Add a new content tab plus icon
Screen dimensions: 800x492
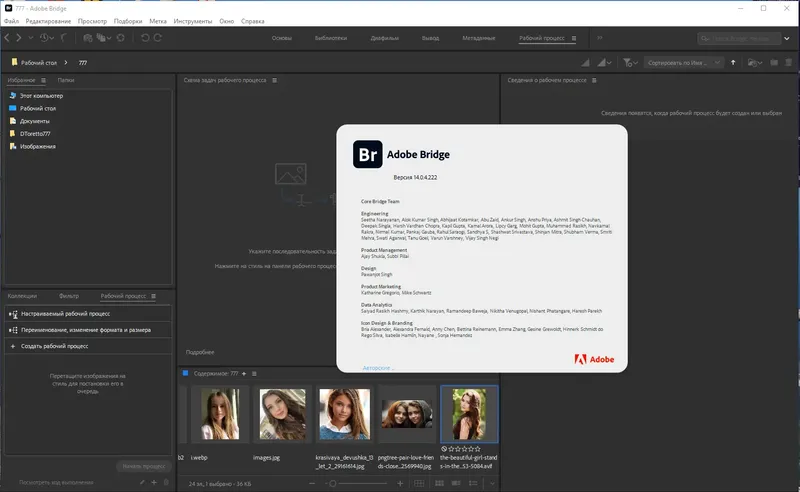click(x=244, y=374)
